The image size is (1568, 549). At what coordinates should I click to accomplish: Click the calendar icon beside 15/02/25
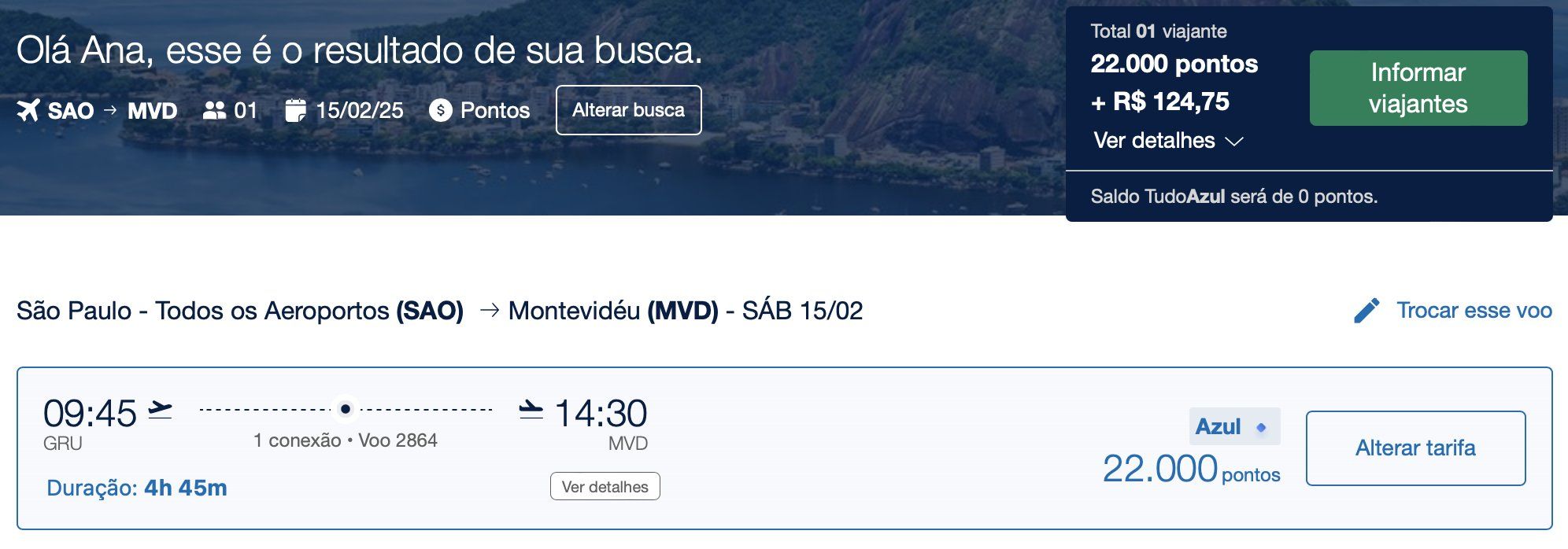tap(295, 110)
